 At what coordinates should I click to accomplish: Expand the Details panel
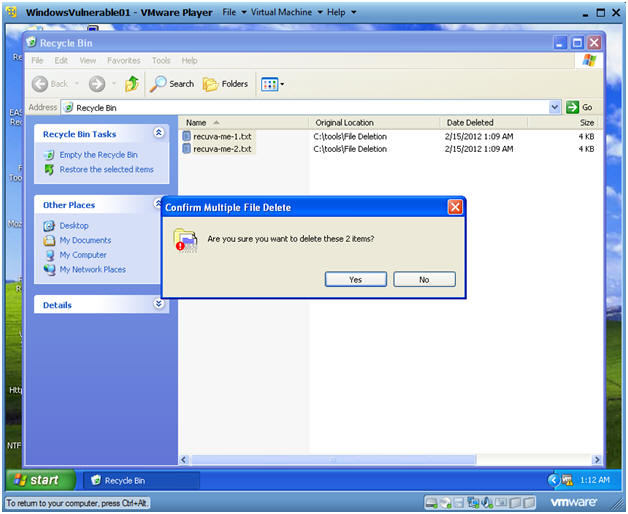pyautogui.click(x=159, y=304)
